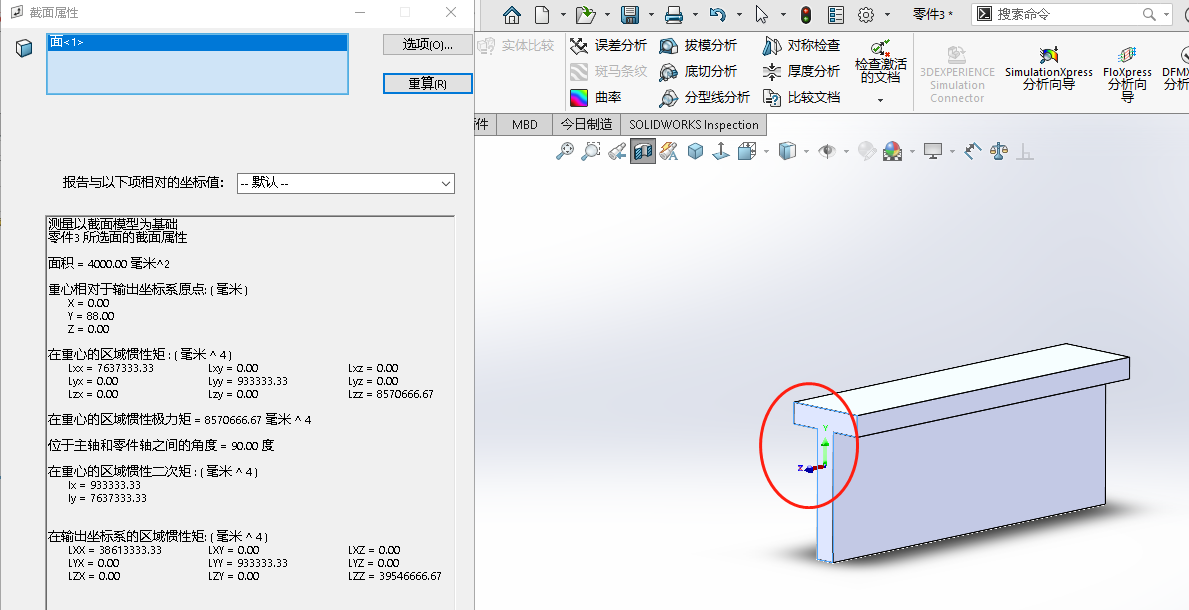Run 误差分析 deviation analysis
Viewport: 1189px width, 610px height.
[x=608, y=46]
